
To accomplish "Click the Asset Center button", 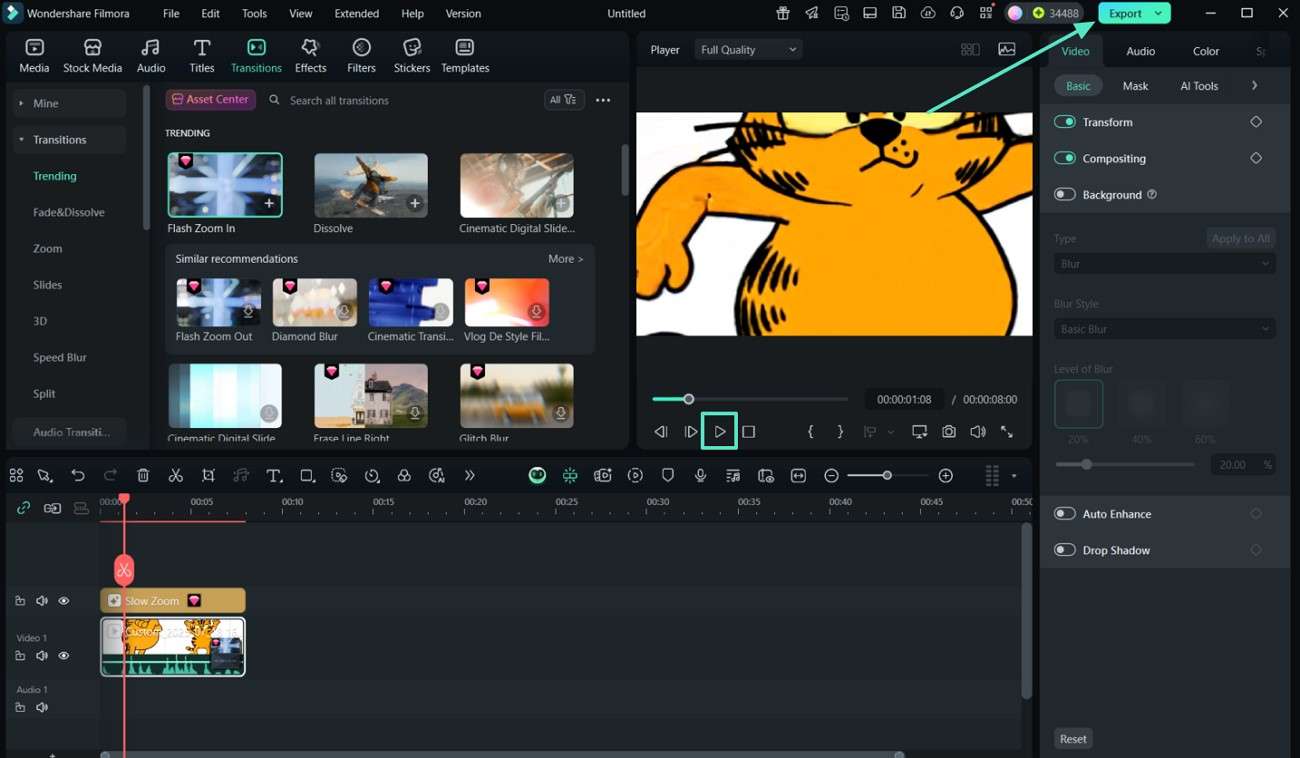I will (x=210, y=100).
